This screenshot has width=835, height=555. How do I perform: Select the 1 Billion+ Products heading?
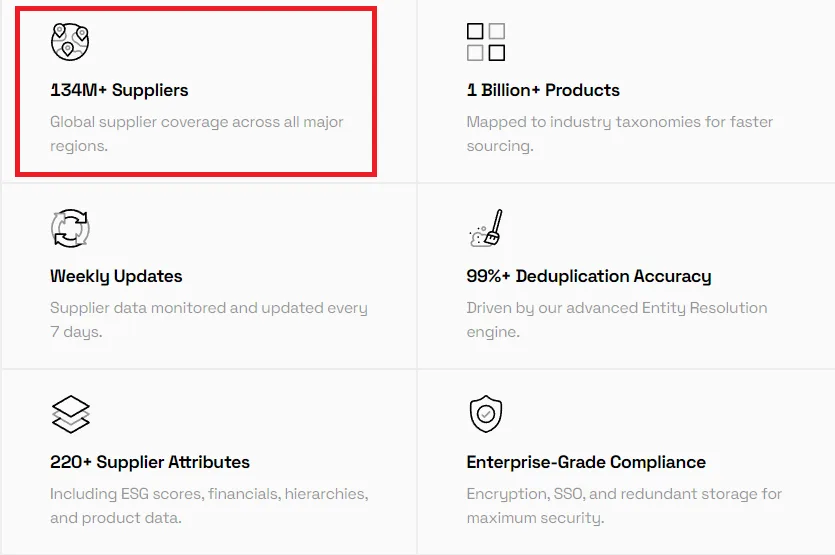click(543, 90)
